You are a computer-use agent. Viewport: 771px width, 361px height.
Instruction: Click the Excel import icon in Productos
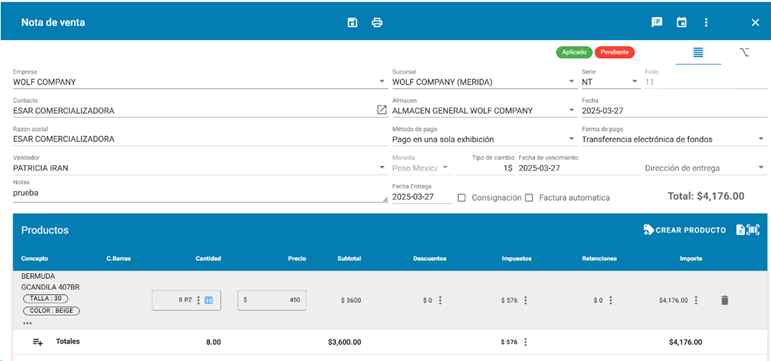(740, 230)
